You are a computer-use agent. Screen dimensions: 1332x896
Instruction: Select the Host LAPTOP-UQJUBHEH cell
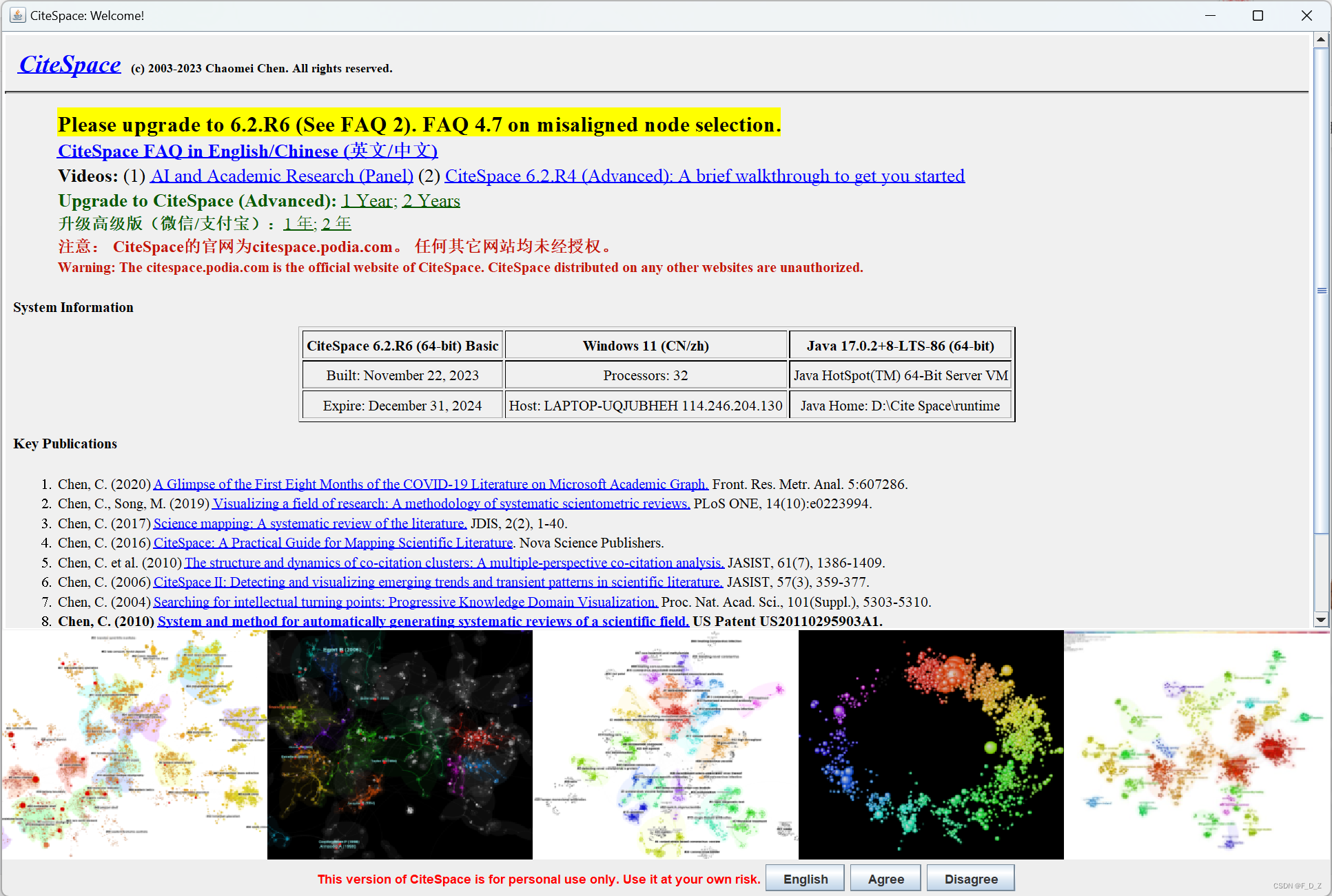pyautogui.click(x=646, y=406)
